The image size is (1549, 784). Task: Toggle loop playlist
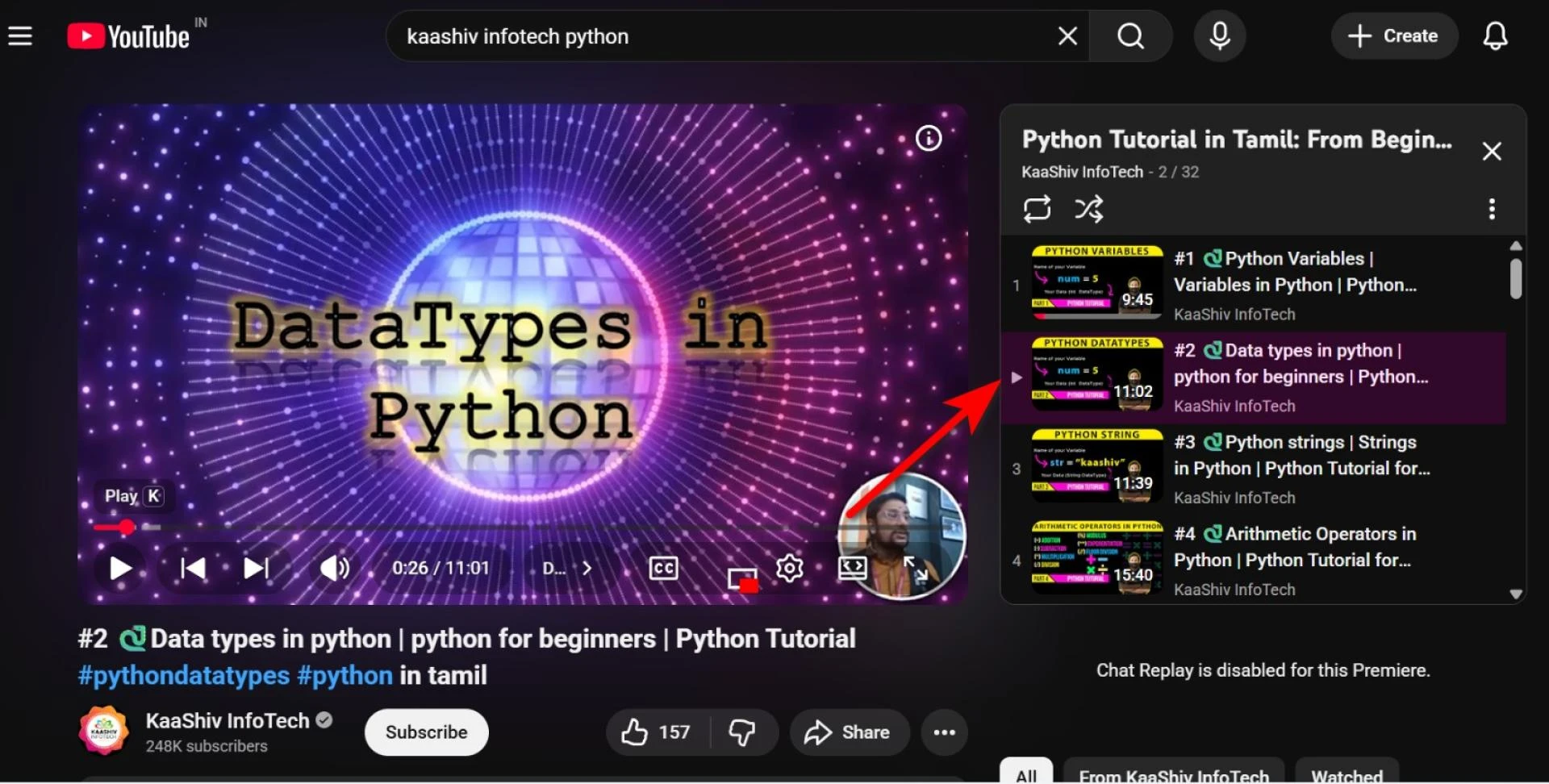[x=1037, y=209]
